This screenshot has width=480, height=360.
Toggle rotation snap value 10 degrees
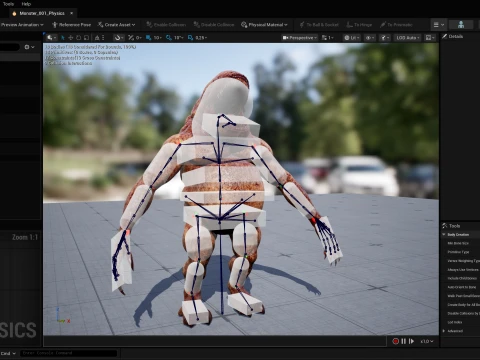[x=175, y=38]
